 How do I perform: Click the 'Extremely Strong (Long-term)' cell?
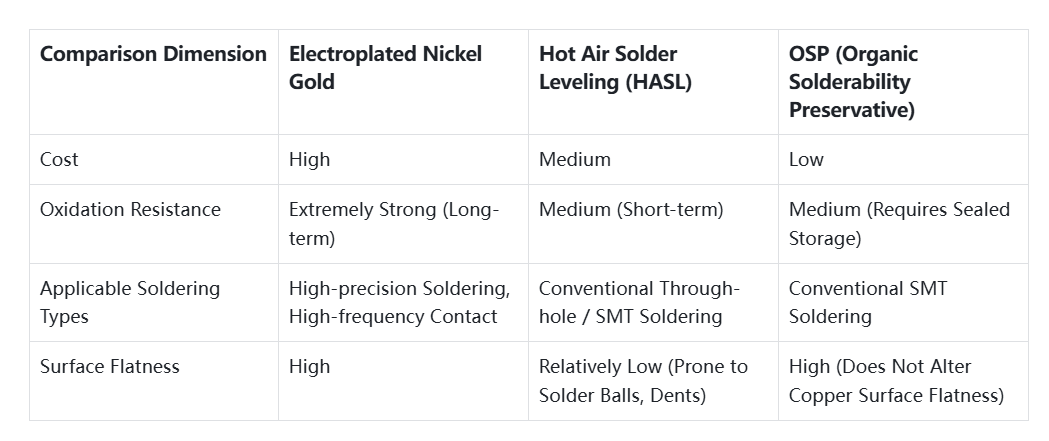click(393, 224)
